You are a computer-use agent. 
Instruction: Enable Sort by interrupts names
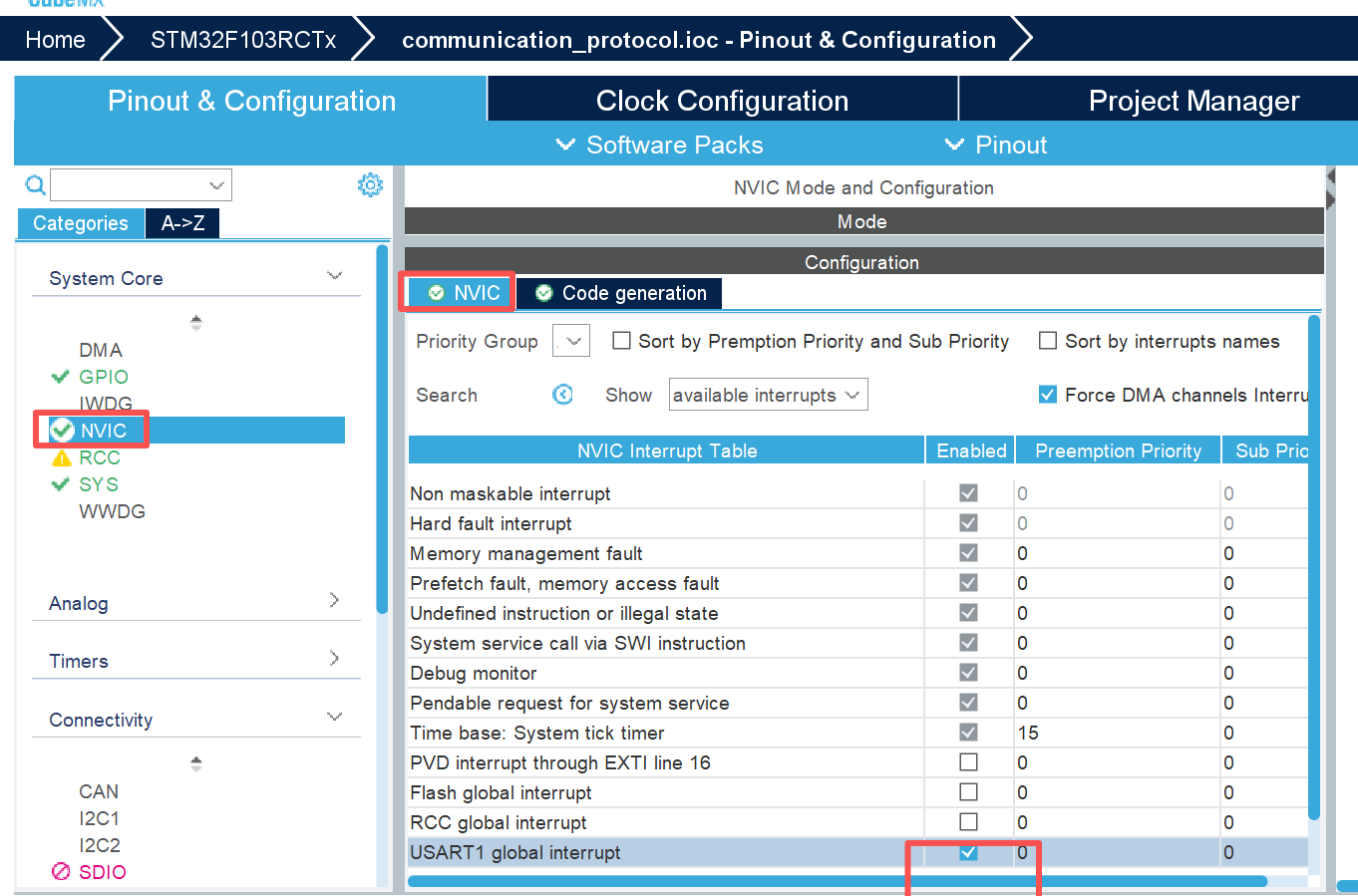1048,341
